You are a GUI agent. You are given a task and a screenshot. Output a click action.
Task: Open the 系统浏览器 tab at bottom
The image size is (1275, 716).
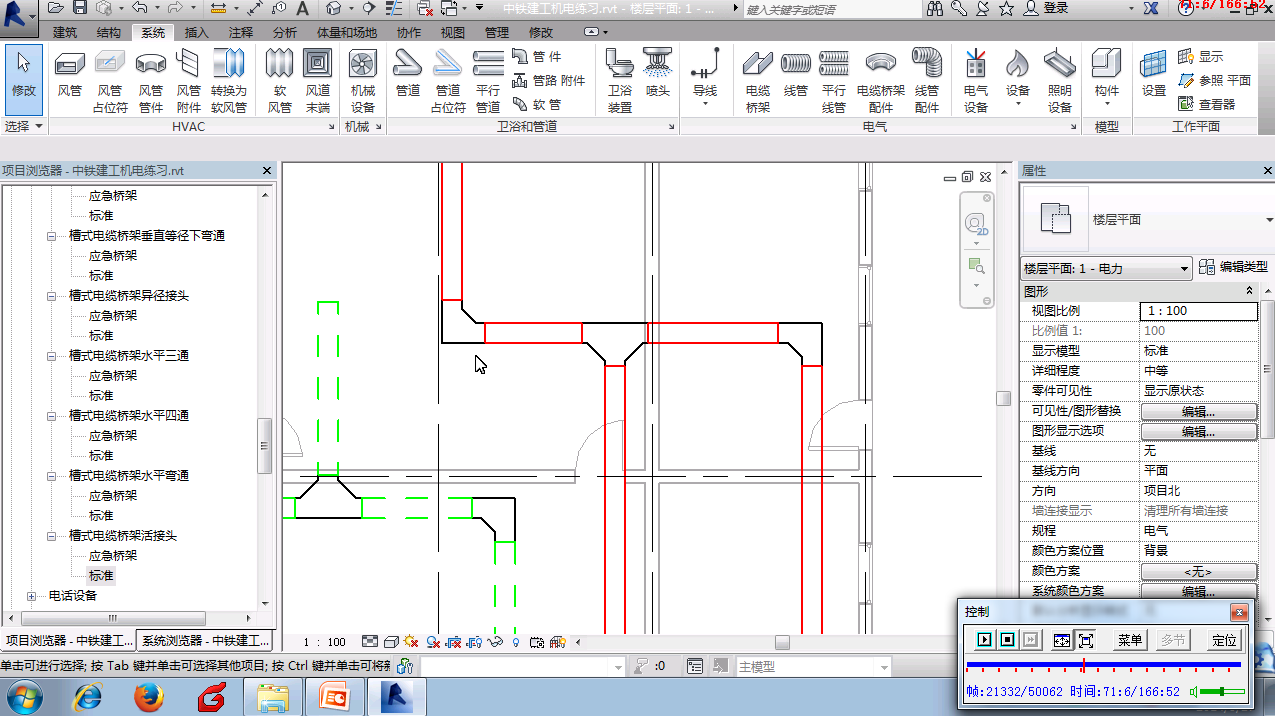pos(205,641)
